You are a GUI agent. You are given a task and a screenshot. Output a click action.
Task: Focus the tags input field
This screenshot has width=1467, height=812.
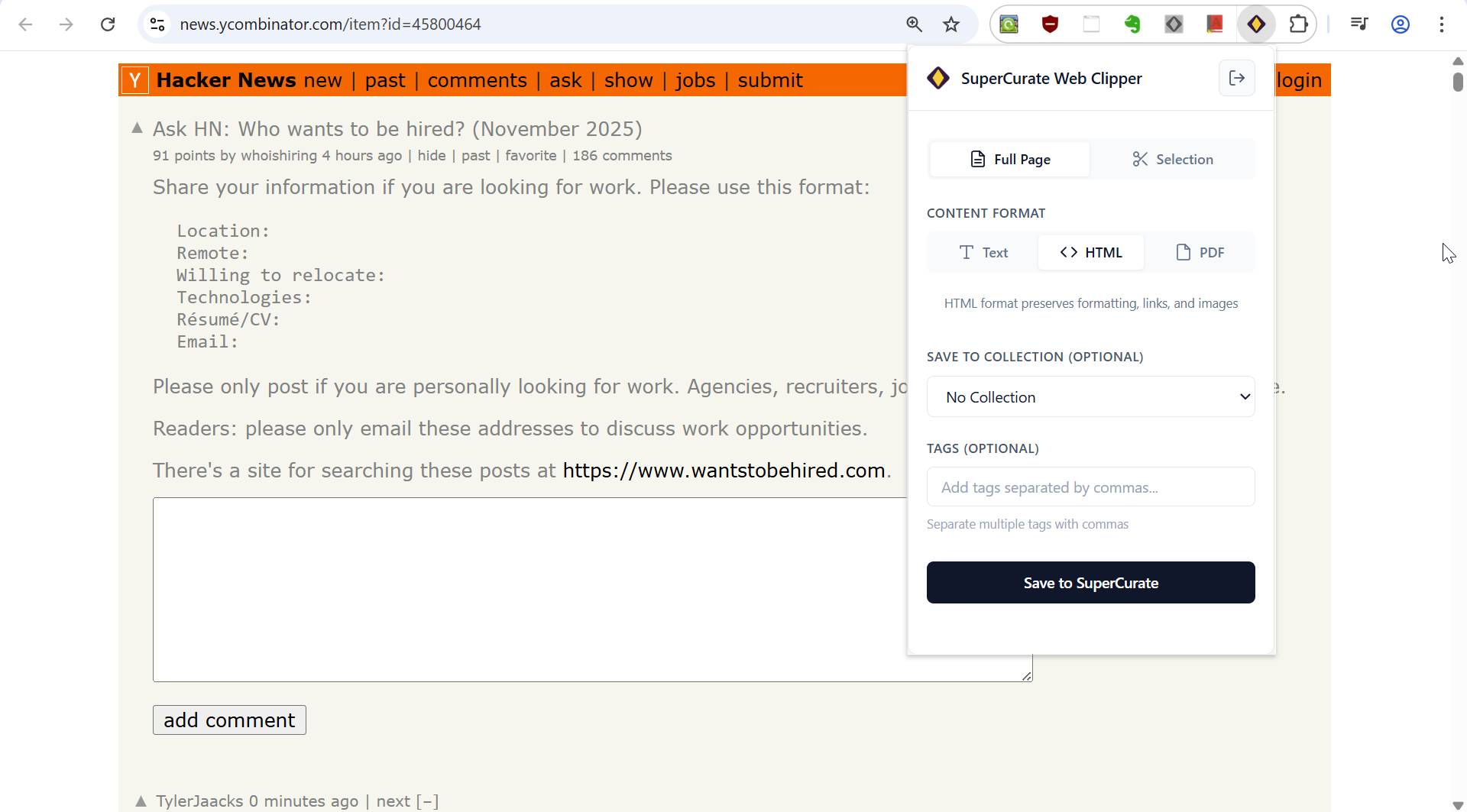click(x=1091, y=487)
